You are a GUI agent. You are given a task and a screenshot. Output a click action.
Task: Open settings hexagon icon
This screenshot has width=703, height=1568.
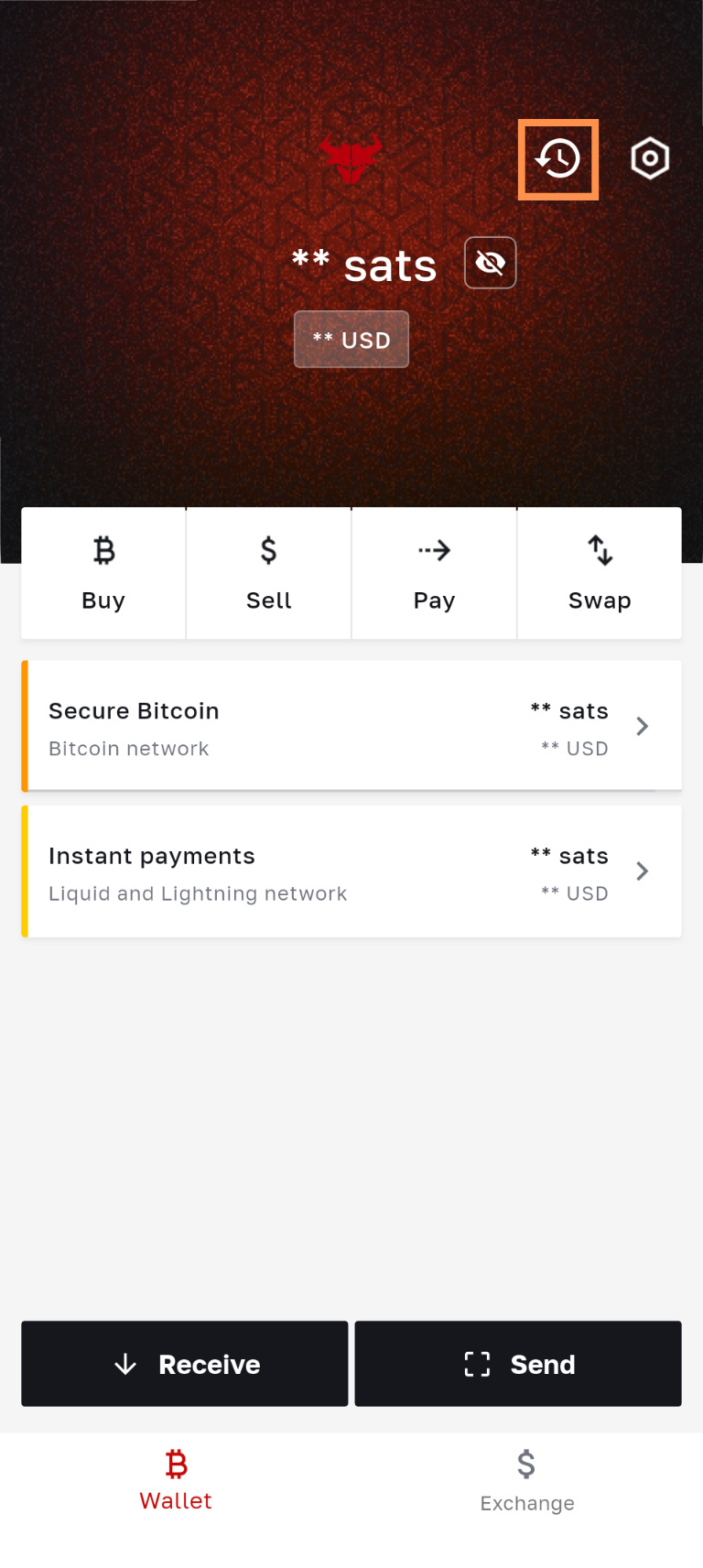point(650,158)
